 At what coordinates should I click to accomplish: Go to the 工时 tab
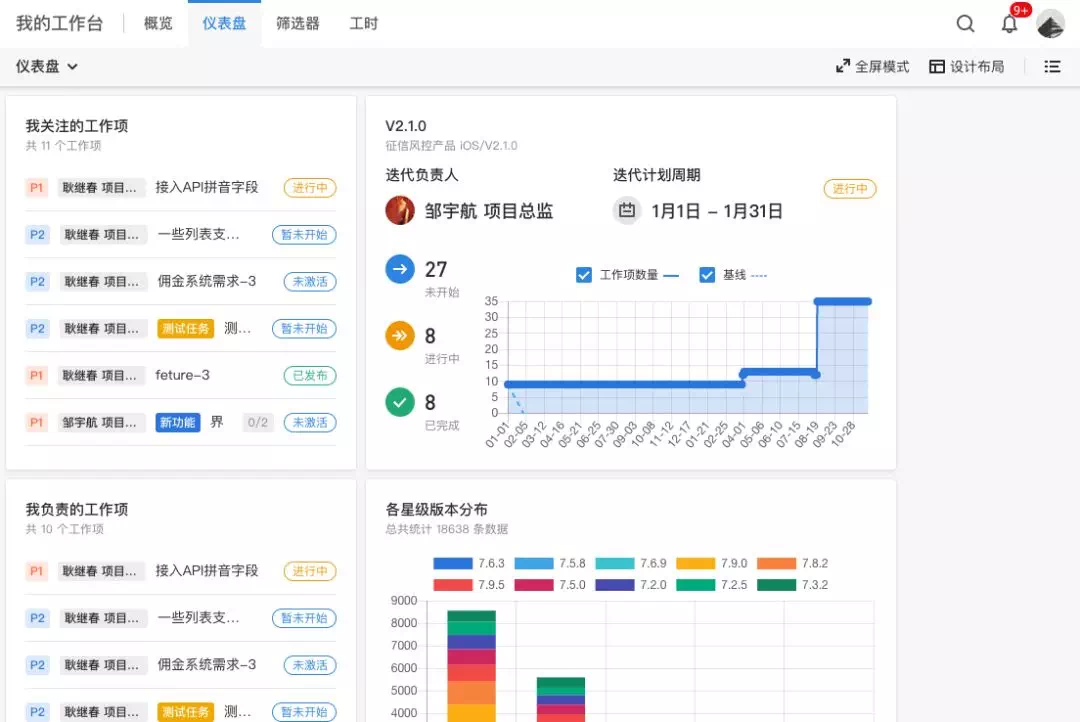[364, 23]
